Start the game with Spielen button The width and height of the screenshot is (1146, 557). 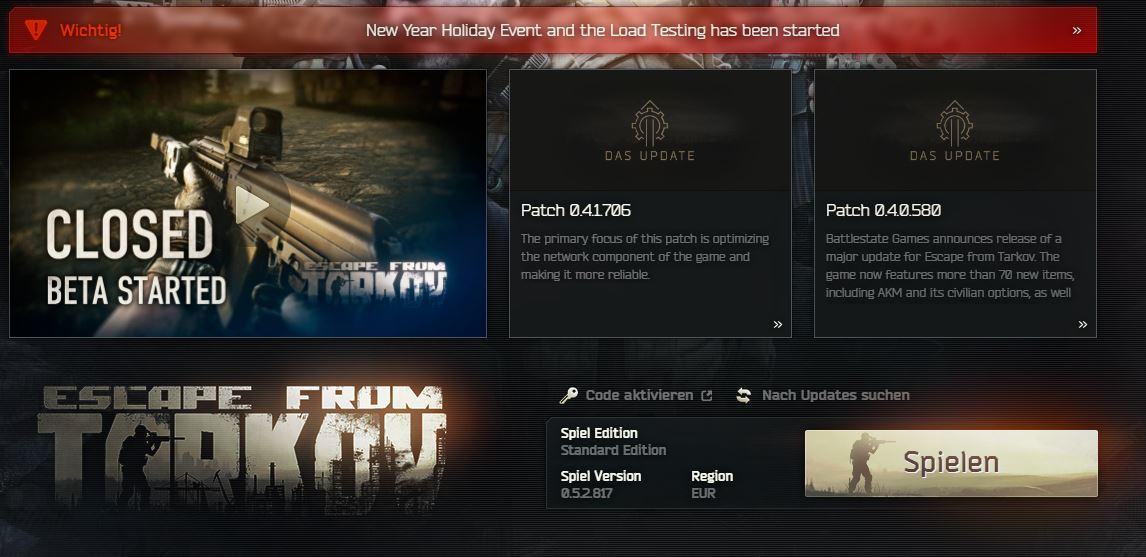coord(951,463)
